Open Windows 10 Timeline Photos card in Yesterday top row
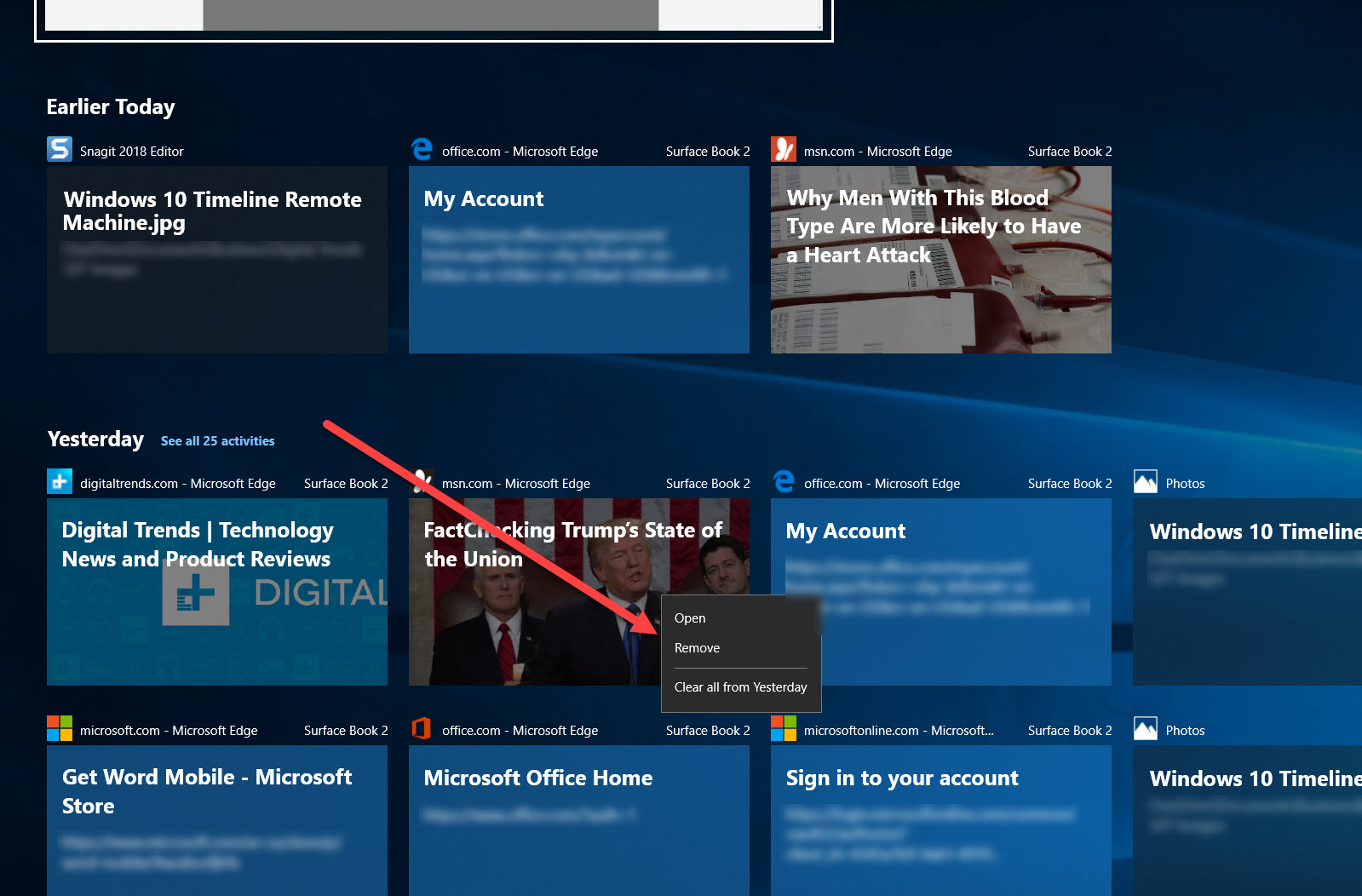1362x896 pixels. point(1247,592)
